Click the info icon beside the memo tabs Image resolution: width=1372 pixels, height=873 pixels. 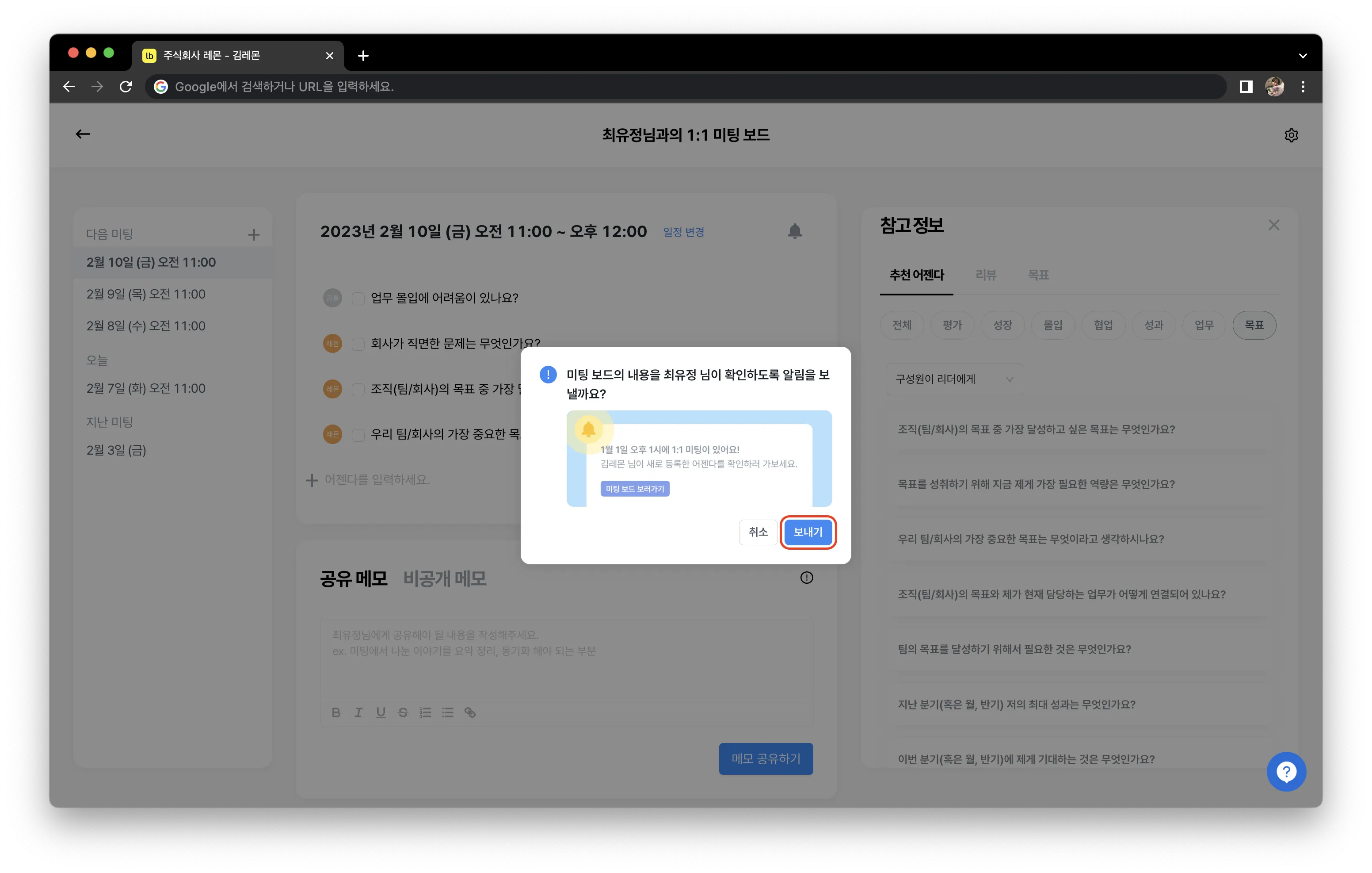(806, 578)
